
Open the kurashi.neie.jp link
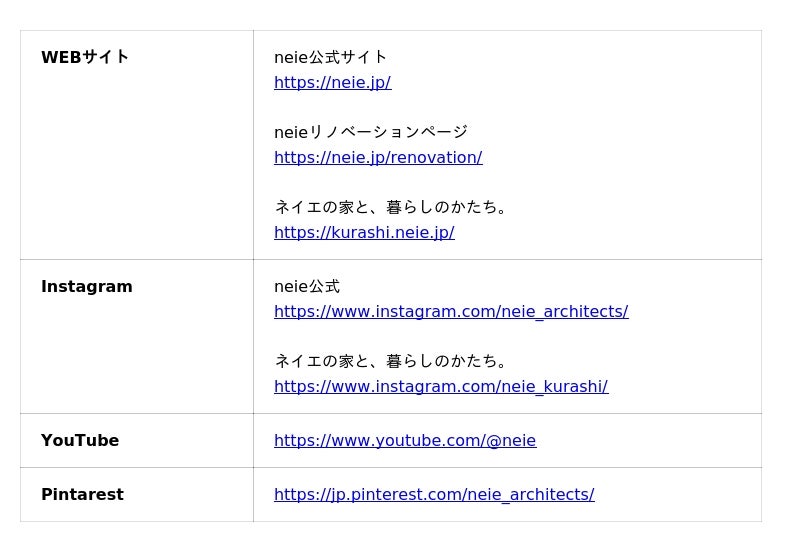coord(364,233)
